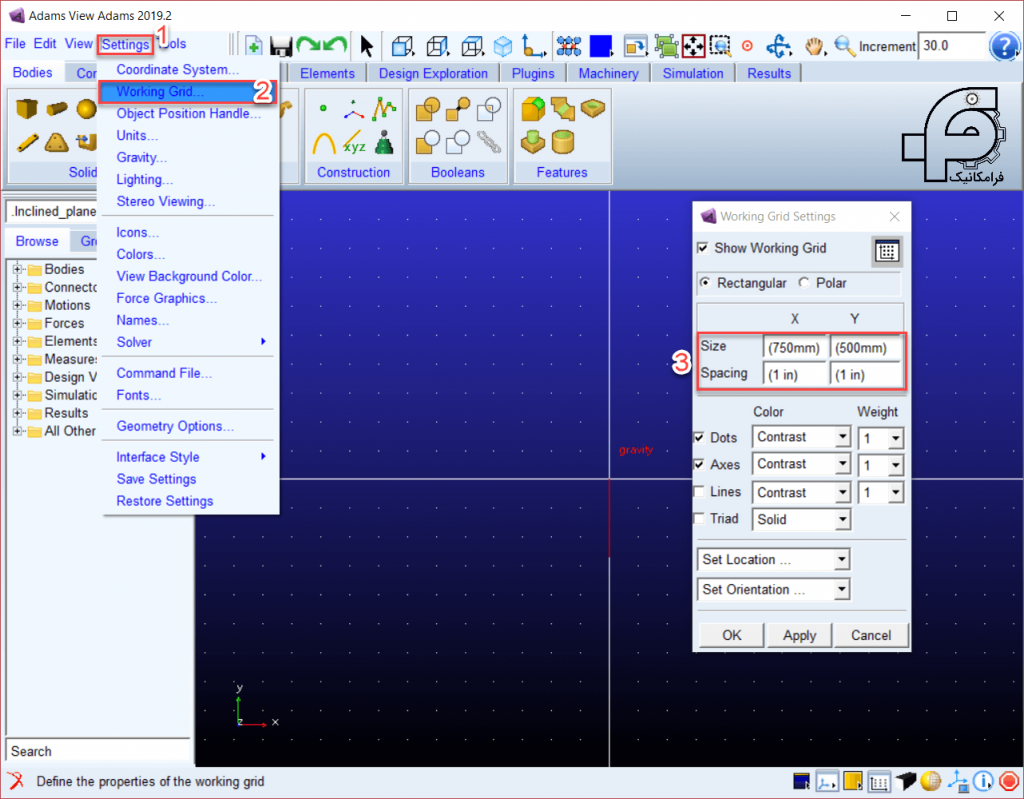Image resolution: width=1024 pixels, height=799 pixels.
Task: Enable the Triad checkbox
Action: [x=699, y=519]
